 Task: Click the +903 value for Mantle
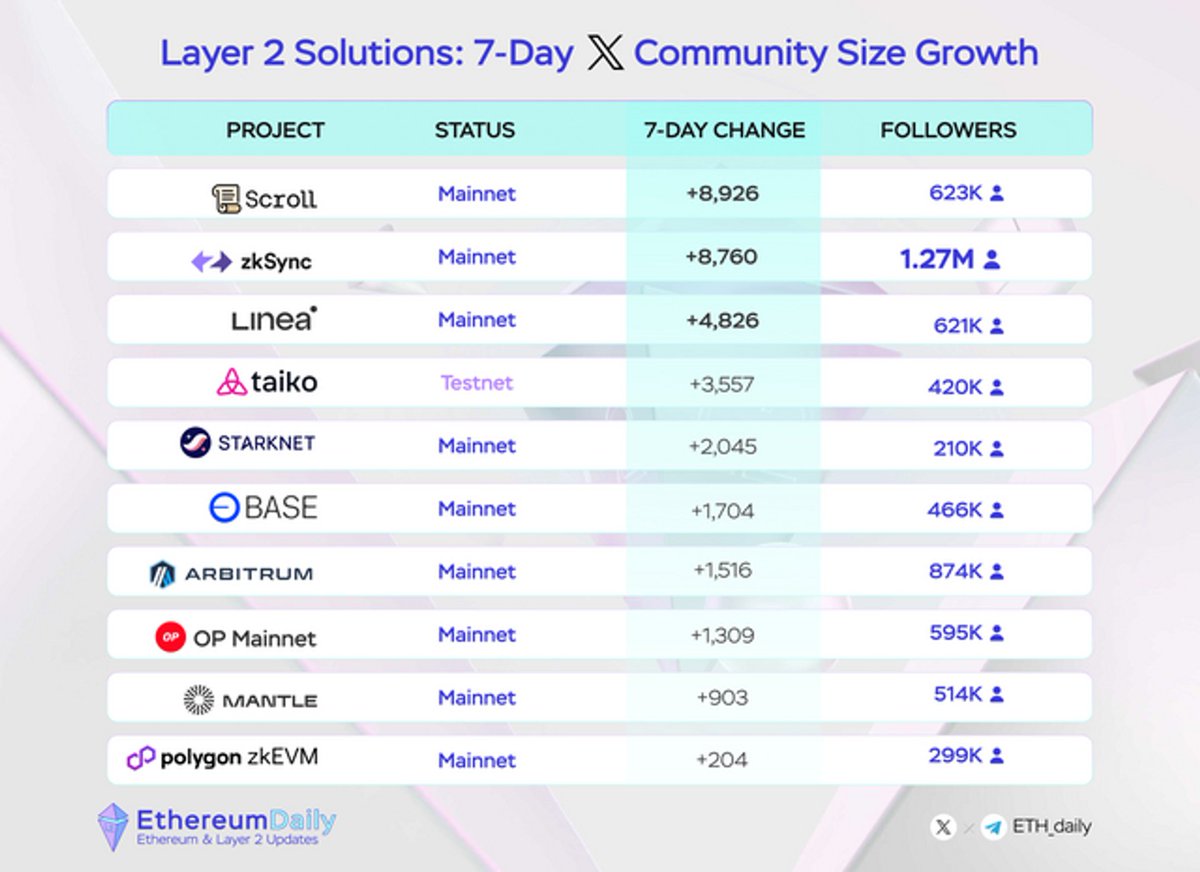pos(722,697)
